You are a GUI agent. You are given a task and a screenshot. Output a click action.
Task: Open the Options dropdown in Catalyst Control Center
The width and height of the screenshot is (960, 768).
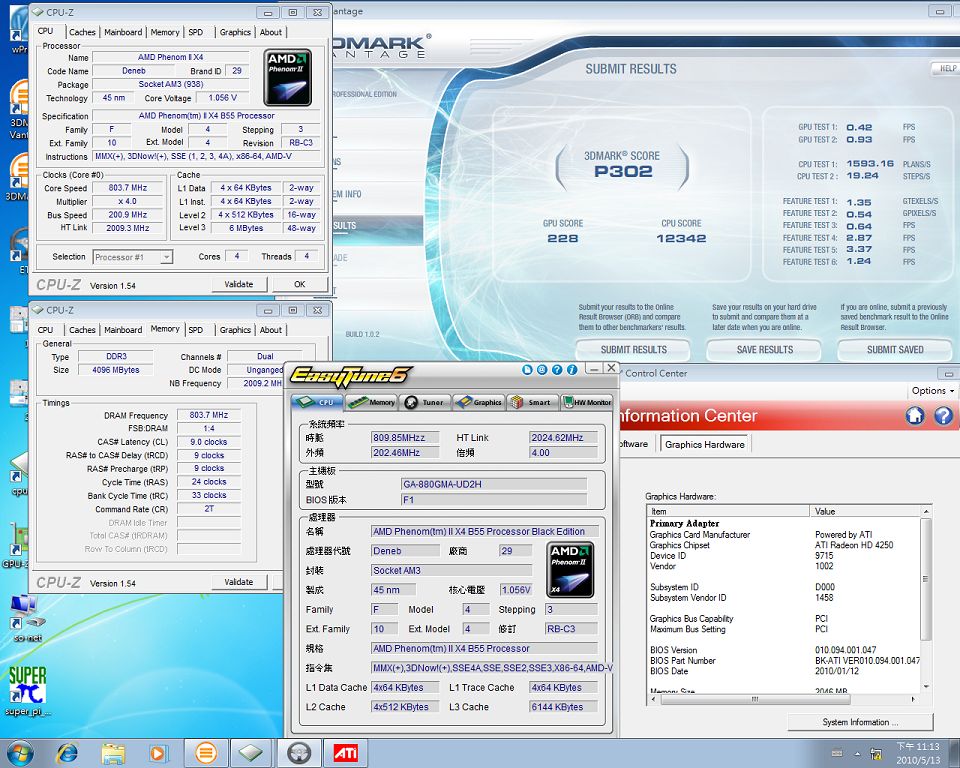point(933,391)
